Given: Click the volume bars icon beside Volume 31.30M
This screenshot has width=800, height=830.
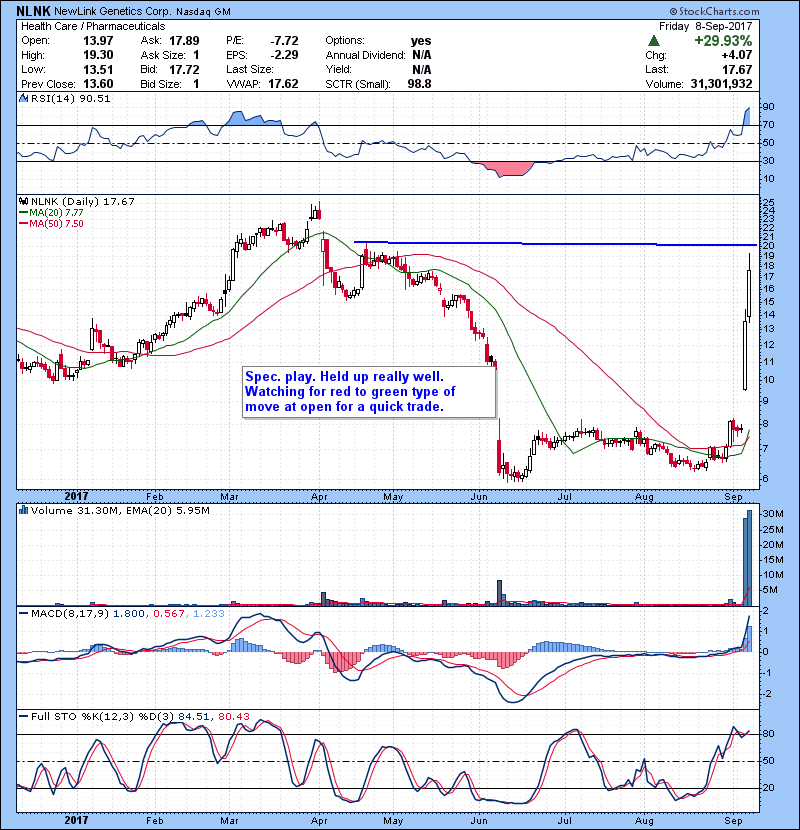Looking at the screenshot, I should click(23, 510).
